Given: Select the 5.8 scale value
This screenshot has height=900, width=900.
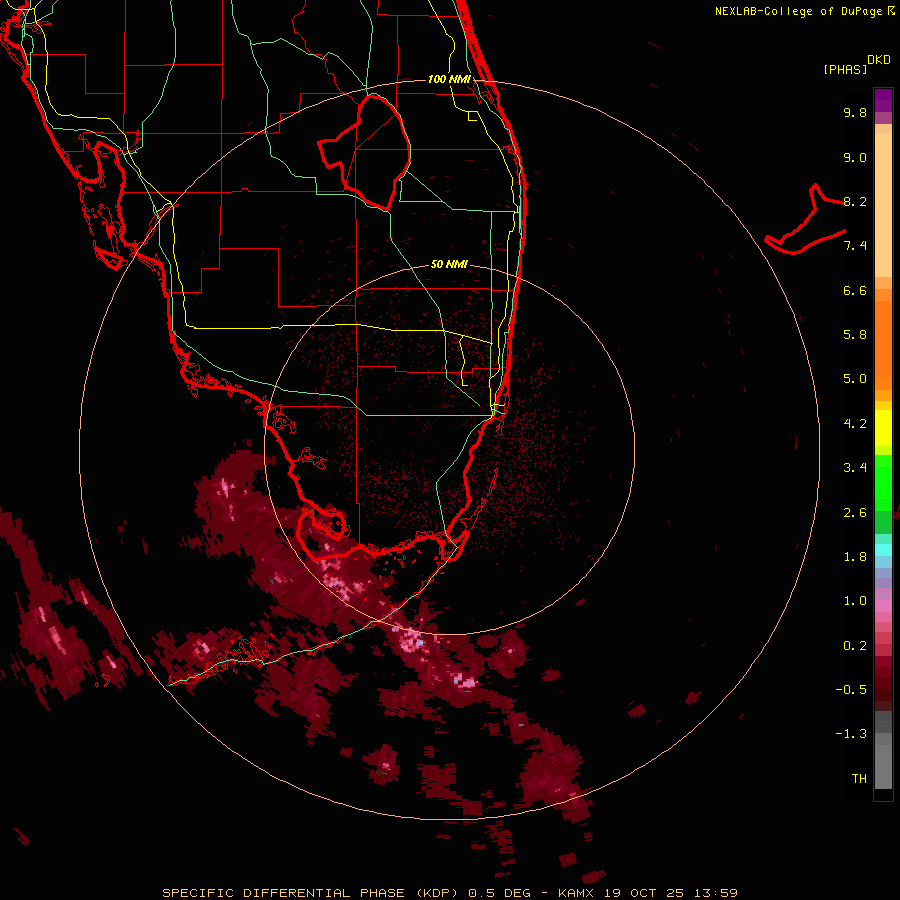Looking at the screenshot, I should point(855,335).
